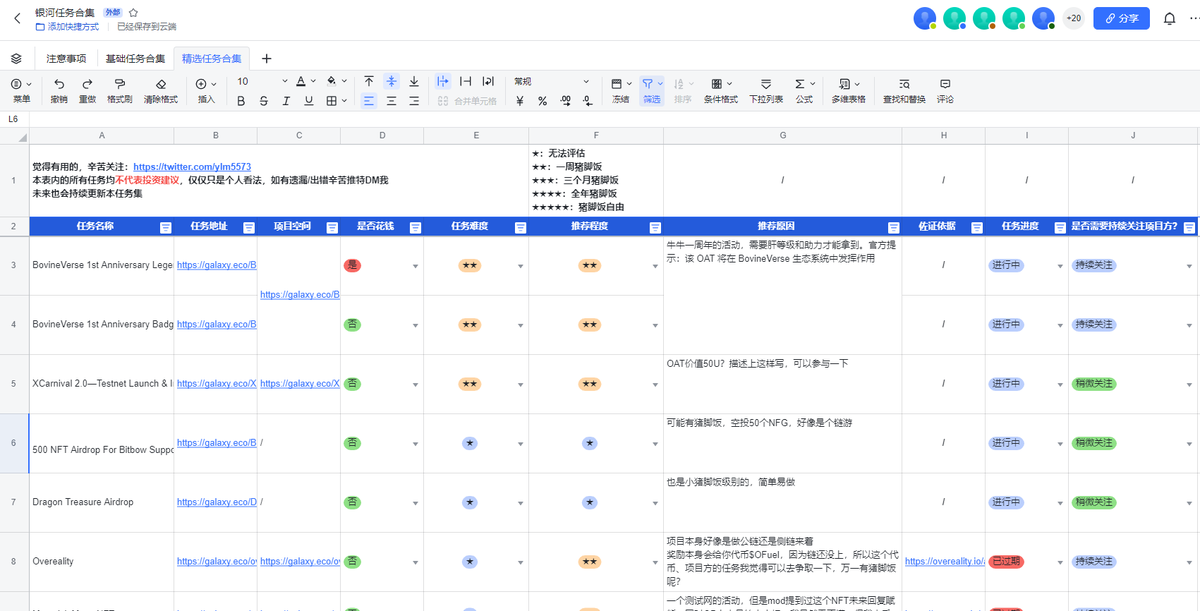Click the Conditional Format (条件格式) icon
Image resolution: width=1200 pixels, height=611 pixels.
click(716, 84)
